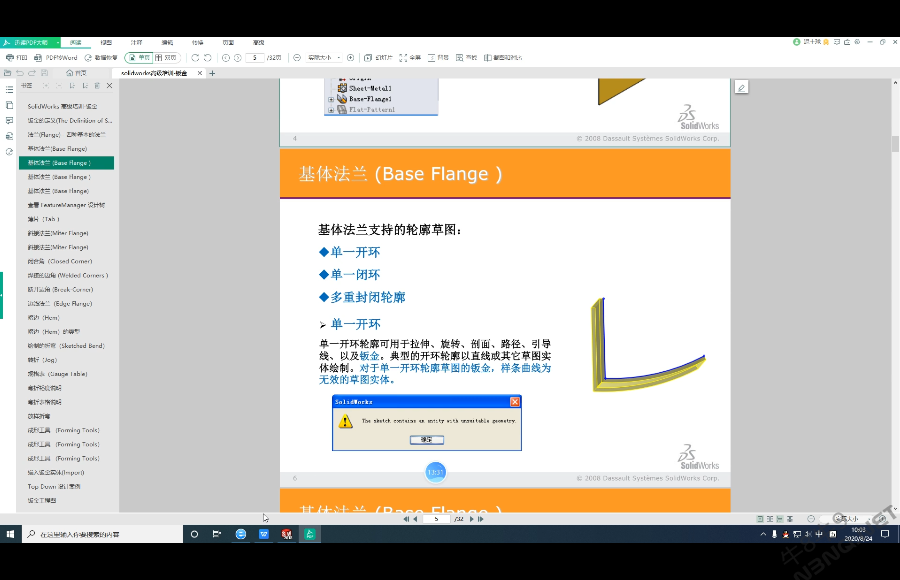
Task: Open the Closed Corner bookmark
Action: tap(60, 261)
